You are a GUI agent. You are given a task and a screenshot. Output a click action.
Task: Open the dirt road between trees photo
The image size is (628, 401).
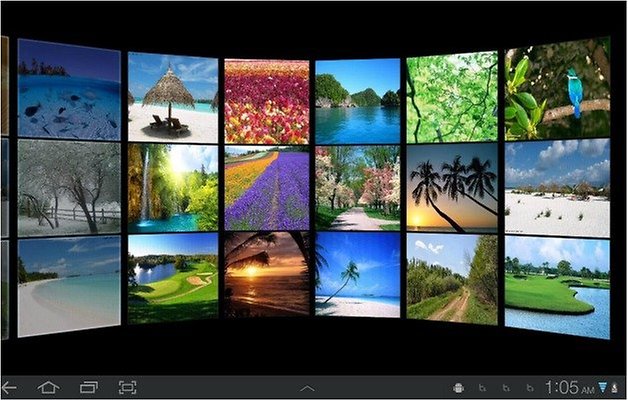(x=452, y=279)
